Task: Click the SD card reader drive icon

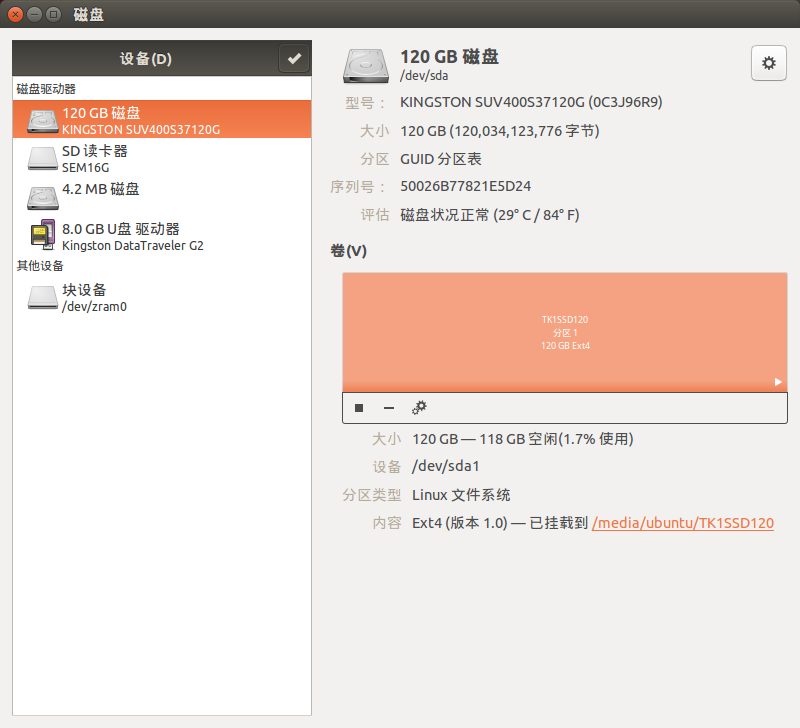Action: pos(42,159)
